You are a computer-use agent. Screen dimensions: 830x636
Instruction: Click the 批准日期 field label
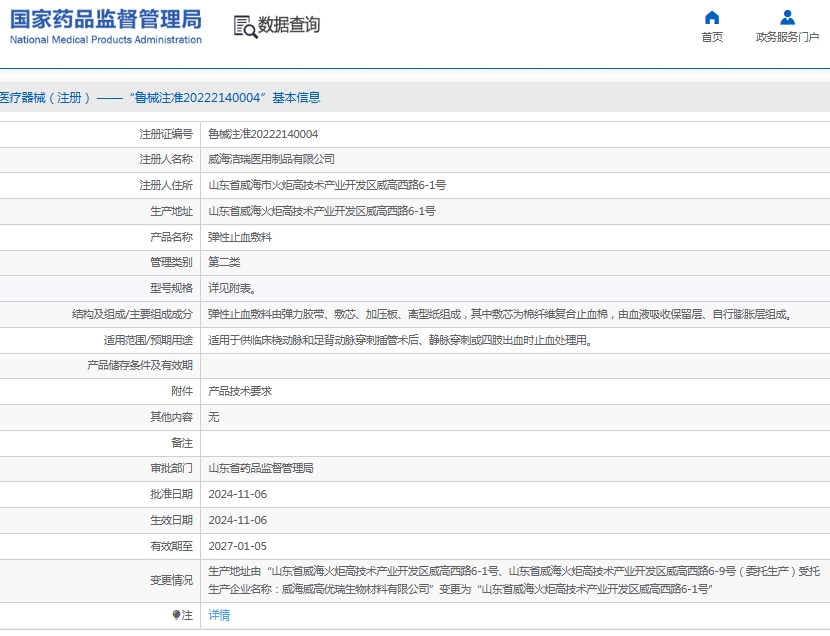pos(172,494)
